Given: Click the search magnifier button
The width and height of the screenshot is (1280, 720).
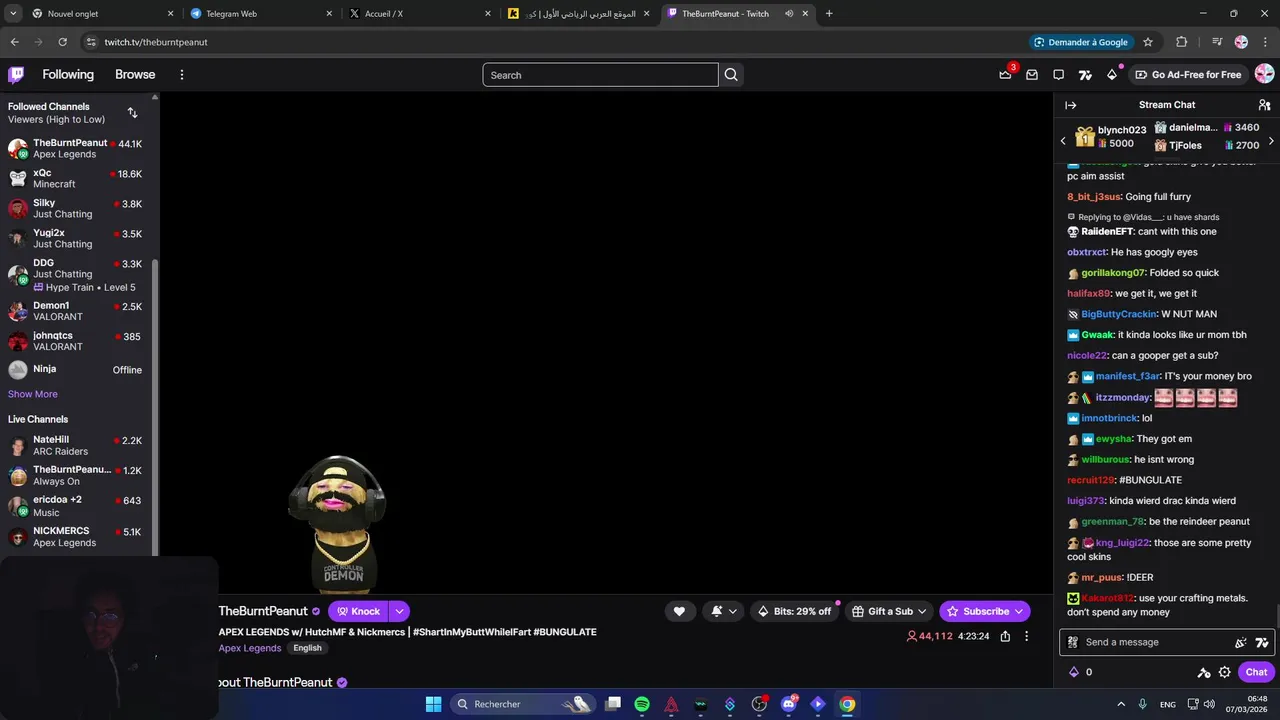Looking at the screenshot, I should pos(731,75).
